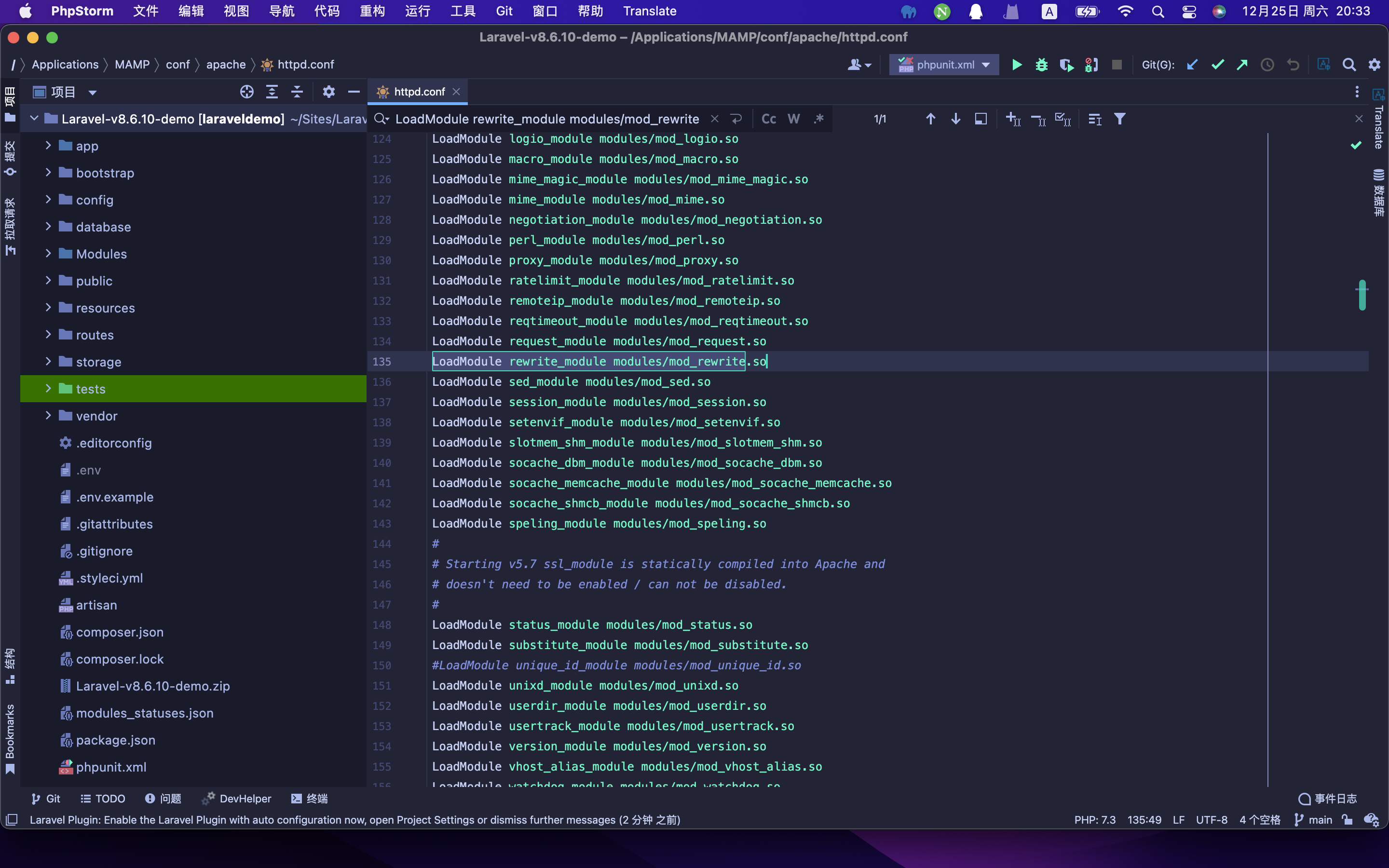Toggle Match Case Cc option
The width and height of the screenshot is (1389, 868).
pyautogui.click(x=769, y=119)
